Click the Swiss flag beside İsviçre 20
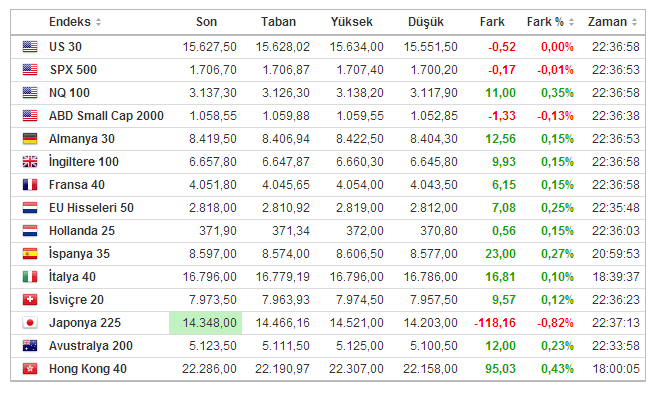The height and width of the screenshot is (394, 651). [x=30, y=299]
